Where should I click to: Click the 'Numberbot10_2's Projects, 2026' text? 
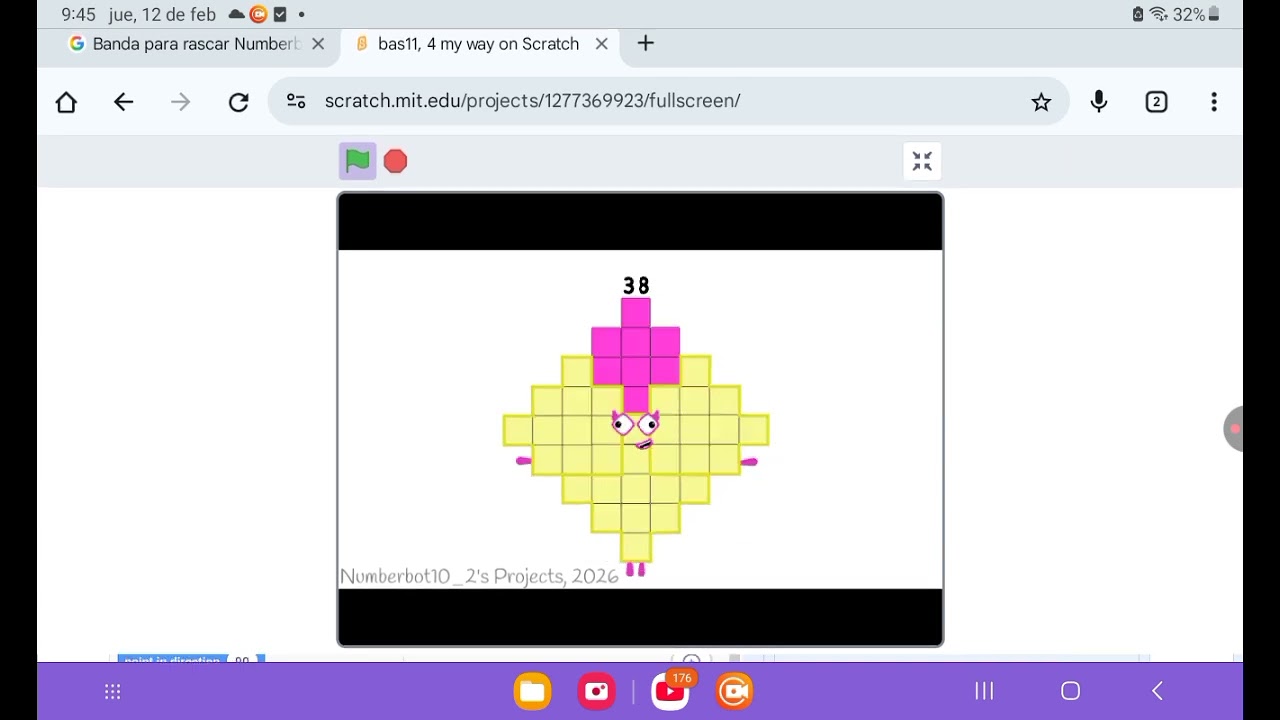coord(479,577)
